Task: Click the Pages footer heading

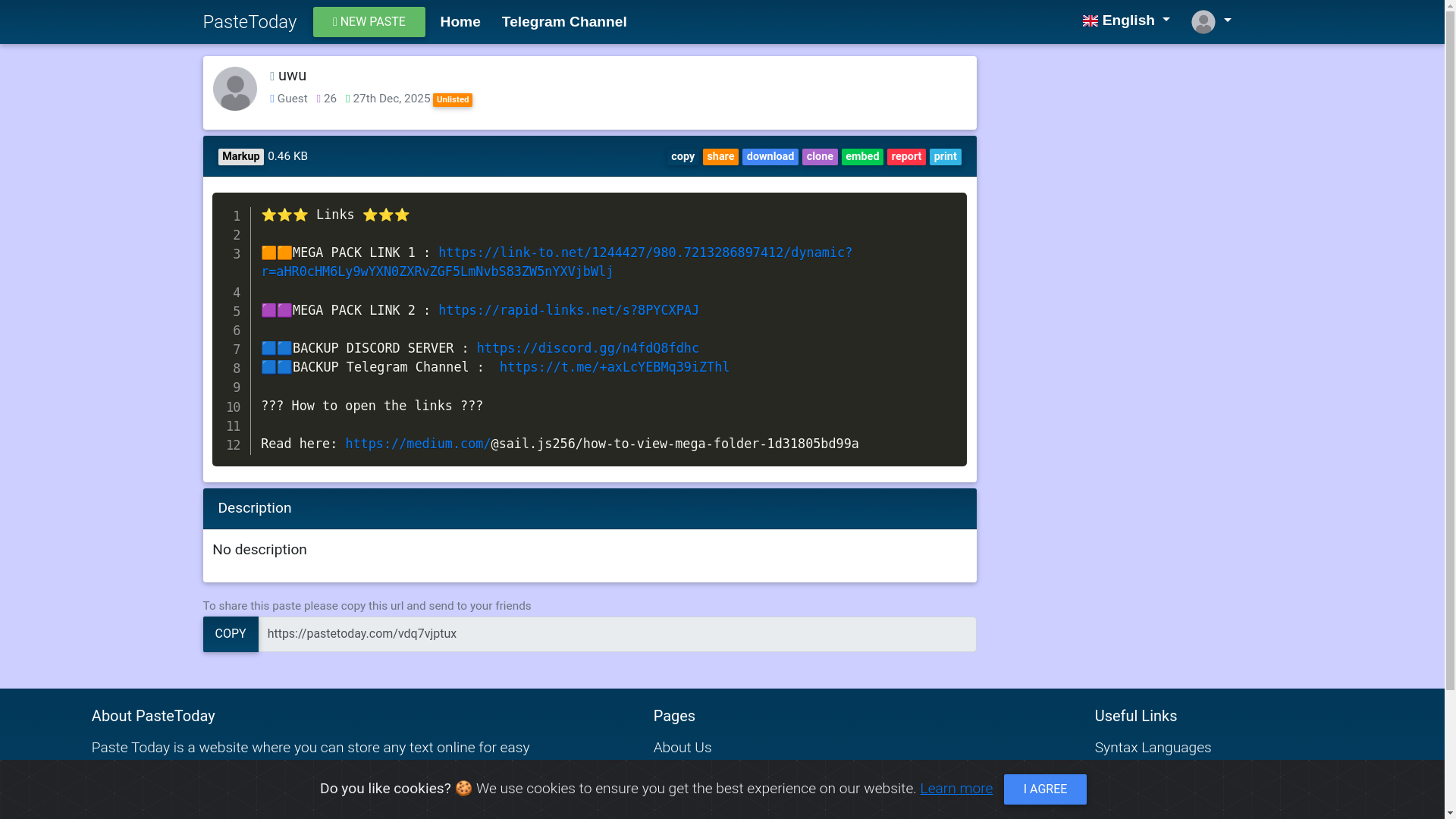Action: click(674, 716)
